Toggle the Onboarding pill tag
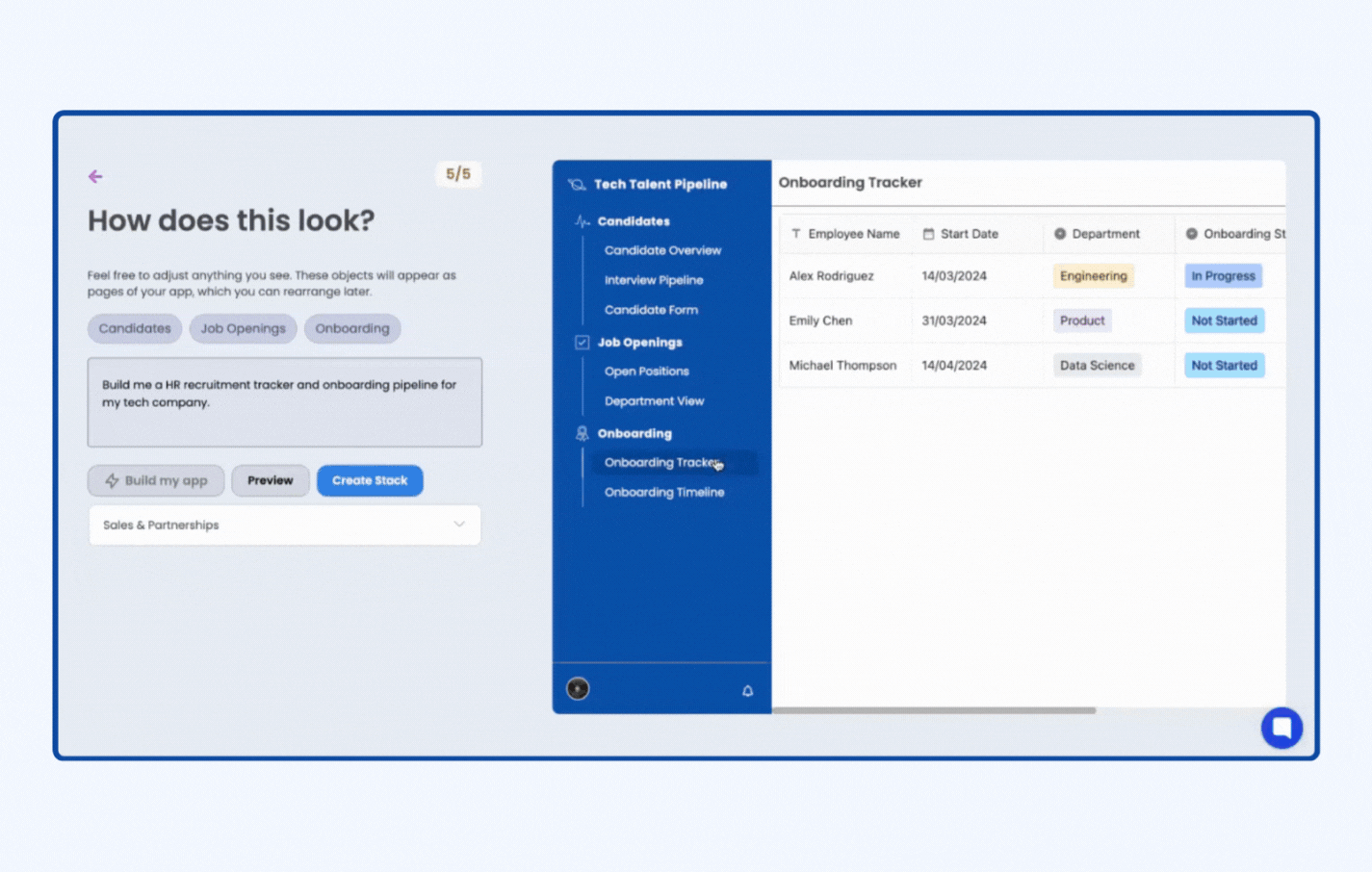Viewport: 1372px width, 872px height. pos(352,328)
